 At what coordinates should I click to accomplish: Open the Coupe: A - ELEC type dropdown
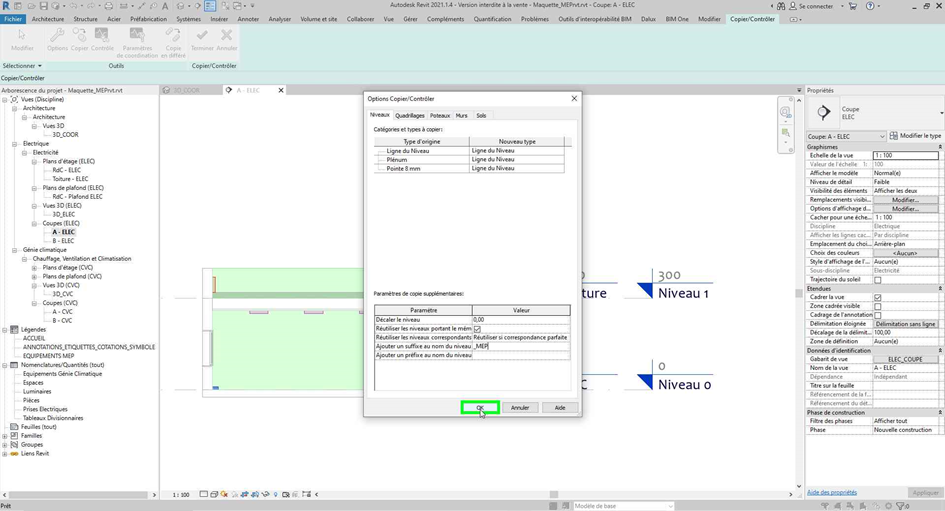(x=845, y=136)
